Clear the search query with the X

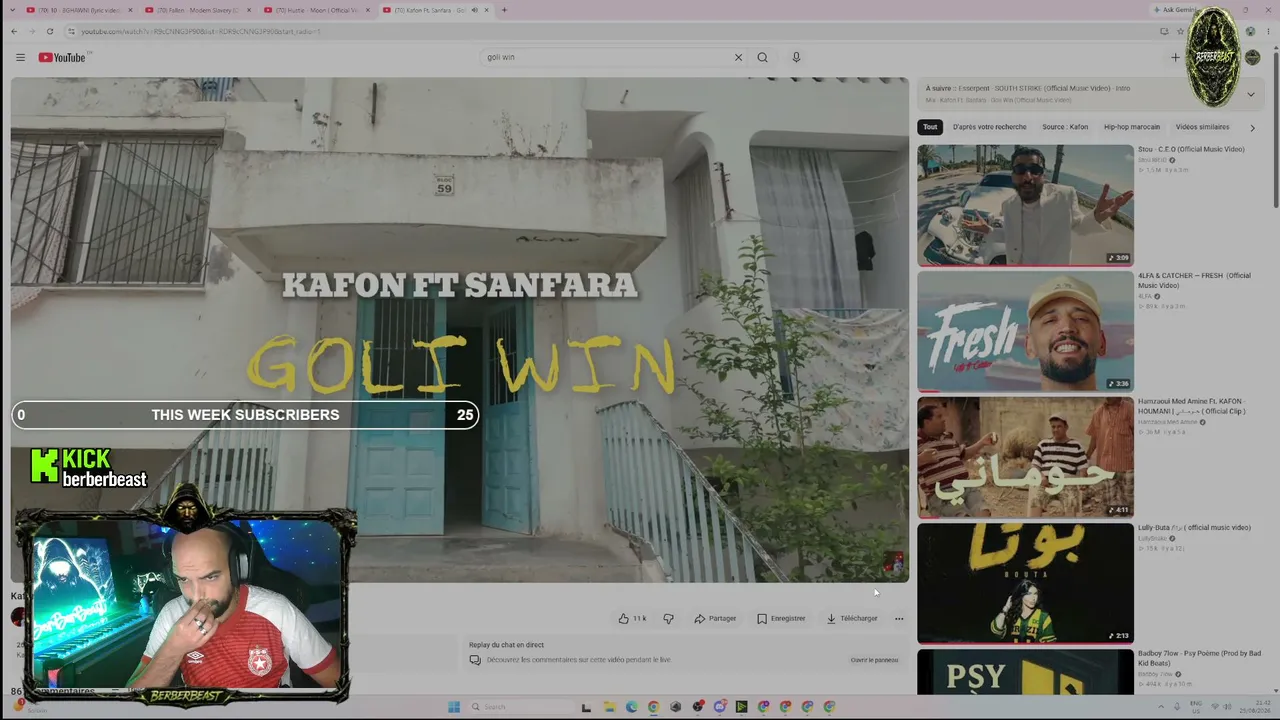pos(738,57)
